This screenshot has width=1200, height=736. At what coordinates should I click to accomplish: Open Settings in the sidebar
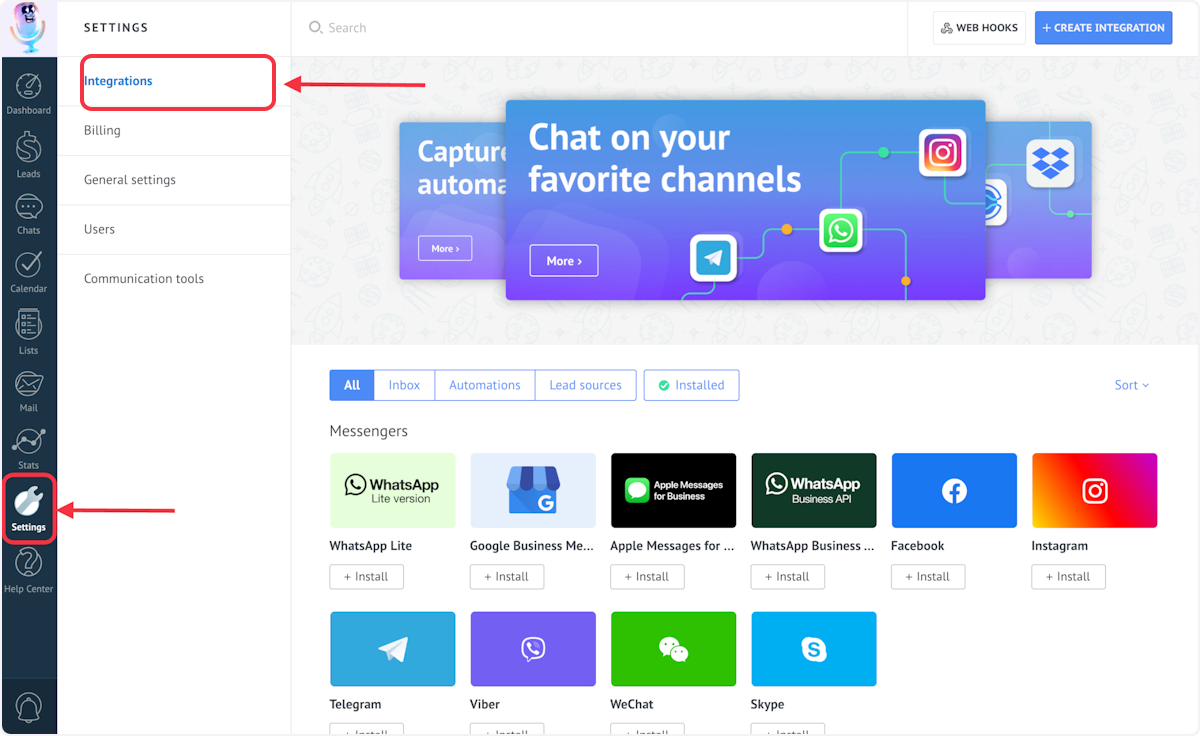coord(29,510)
